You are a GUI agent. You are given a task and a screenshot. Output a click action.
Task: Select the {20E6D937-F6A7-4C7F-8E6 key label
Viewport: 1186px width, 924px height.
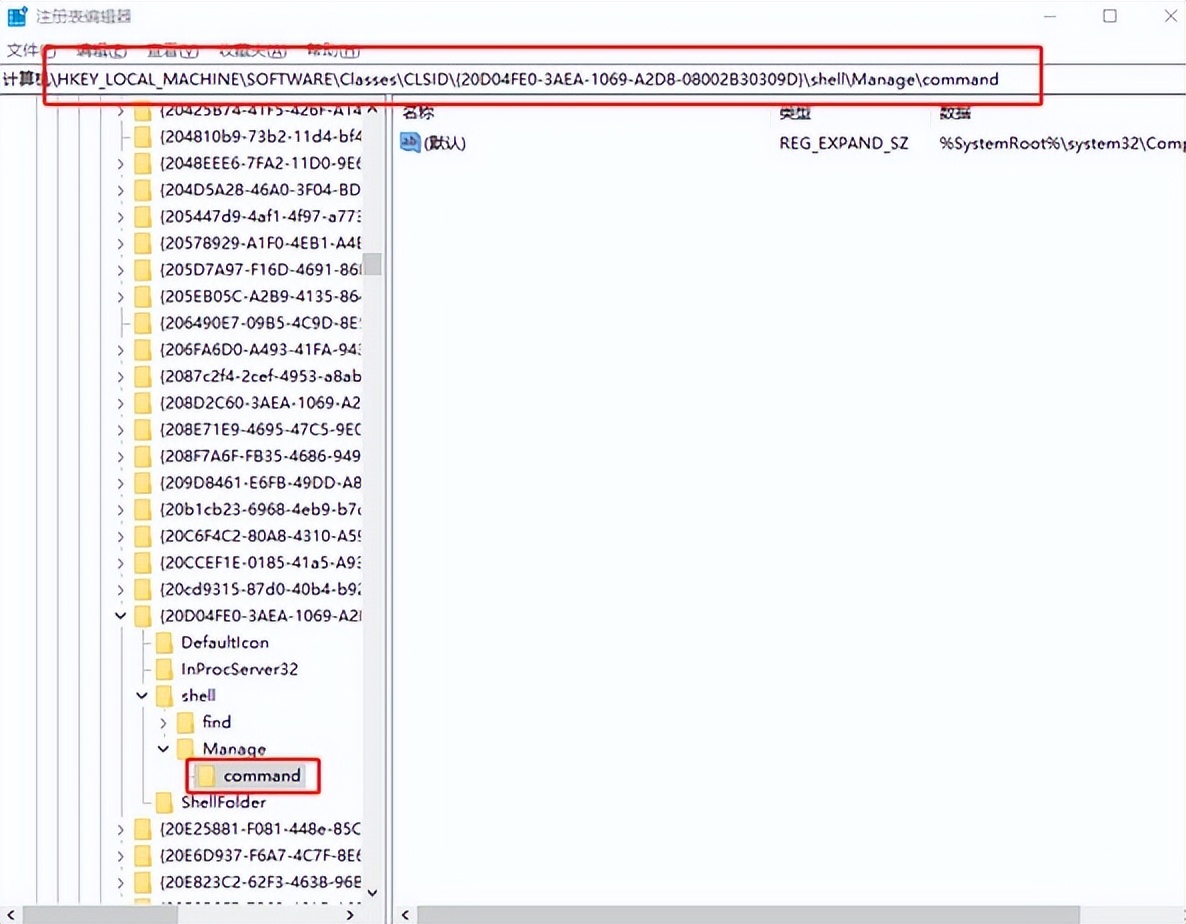260,856
